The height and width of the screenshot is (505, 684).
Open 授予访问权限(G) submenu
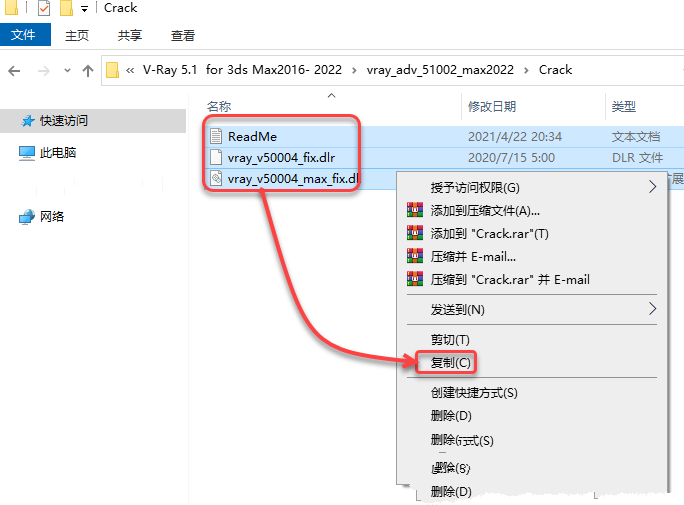pyautogui.click(x=532, y=188)
